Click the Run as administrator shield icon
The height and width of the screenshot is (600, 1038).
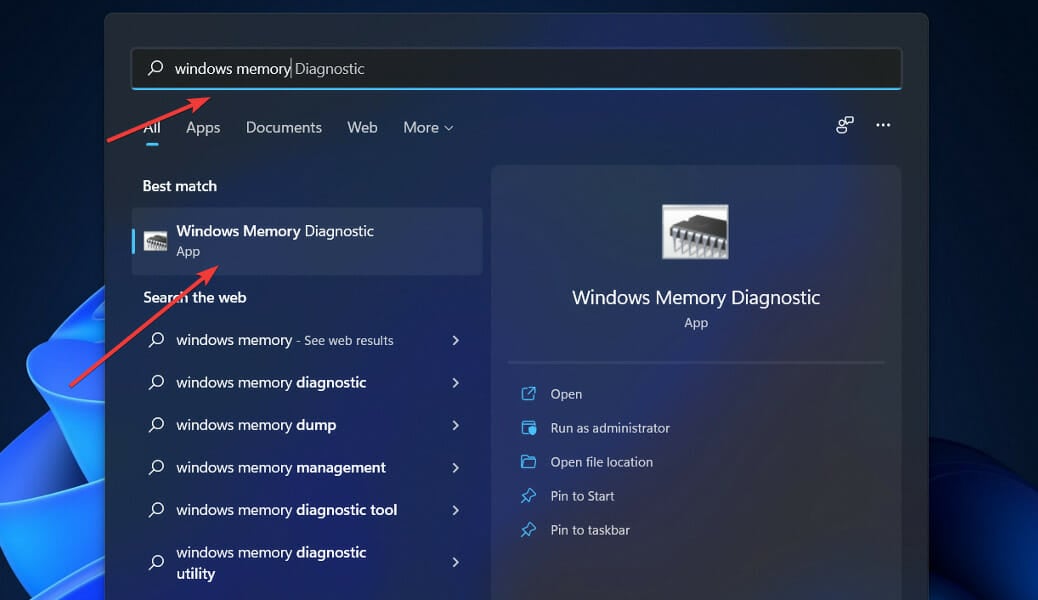[x=528, y=428]
